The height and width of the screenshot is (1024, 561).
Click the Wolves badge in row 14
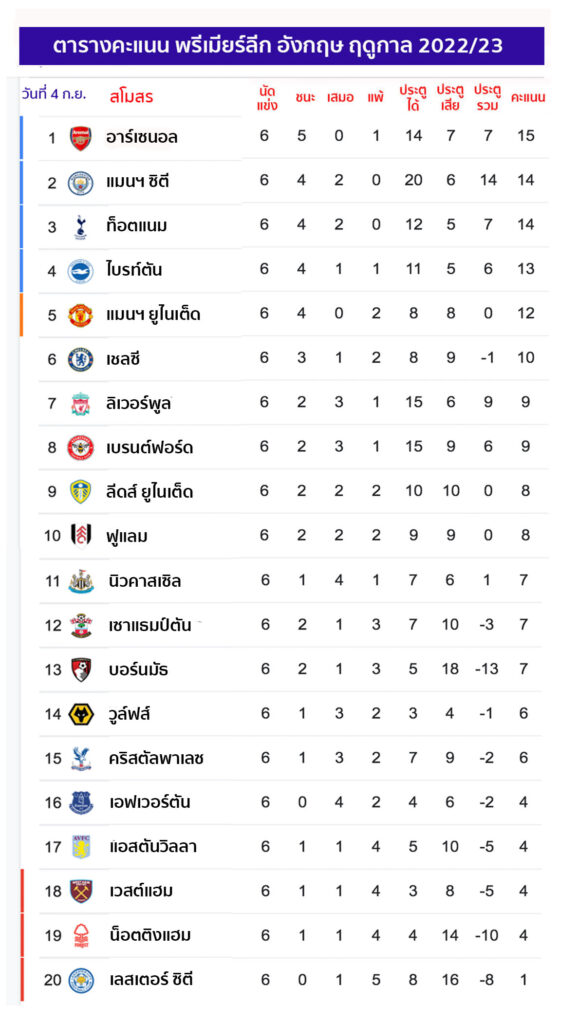click(81, 714)
